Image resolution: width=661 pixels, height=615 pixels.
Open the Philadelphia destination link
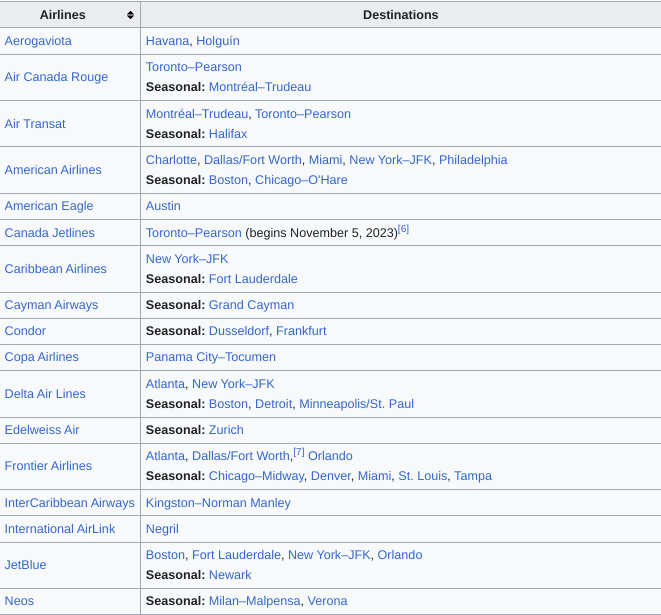[473, 160]
